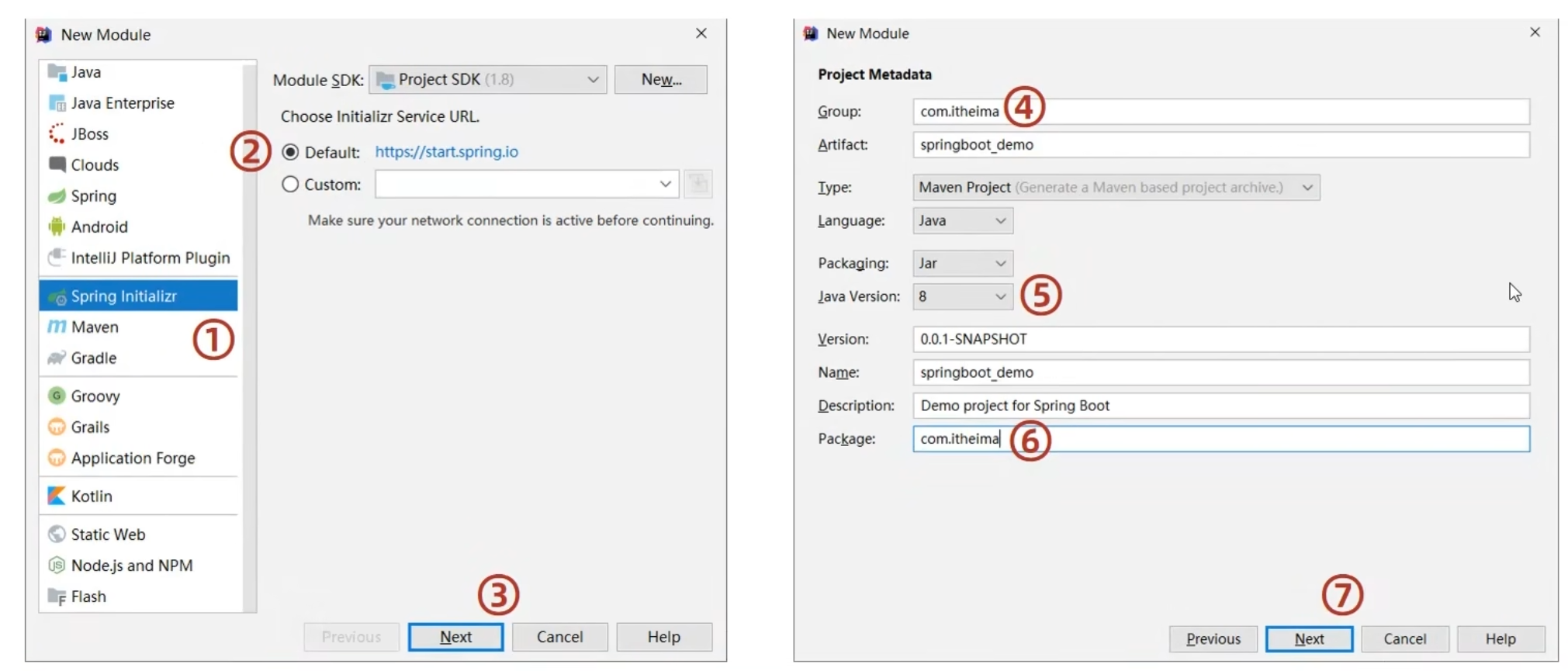Click the Gradle elephant icon

[x=57, y=358]
